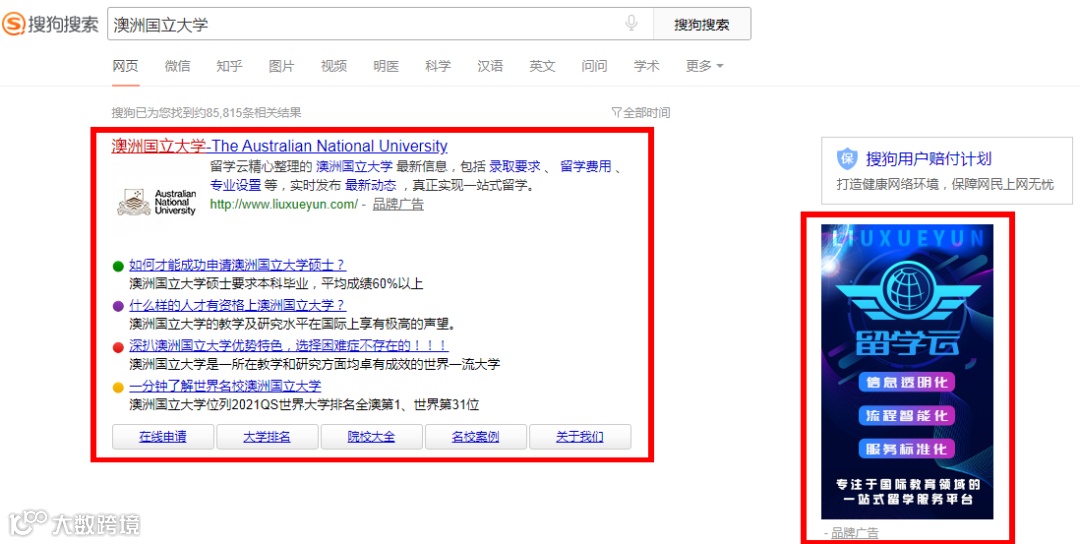1080x544 pixels.
Task: Open the http://www.liuxueyun.com/ URL link
Action: (284, 204)
